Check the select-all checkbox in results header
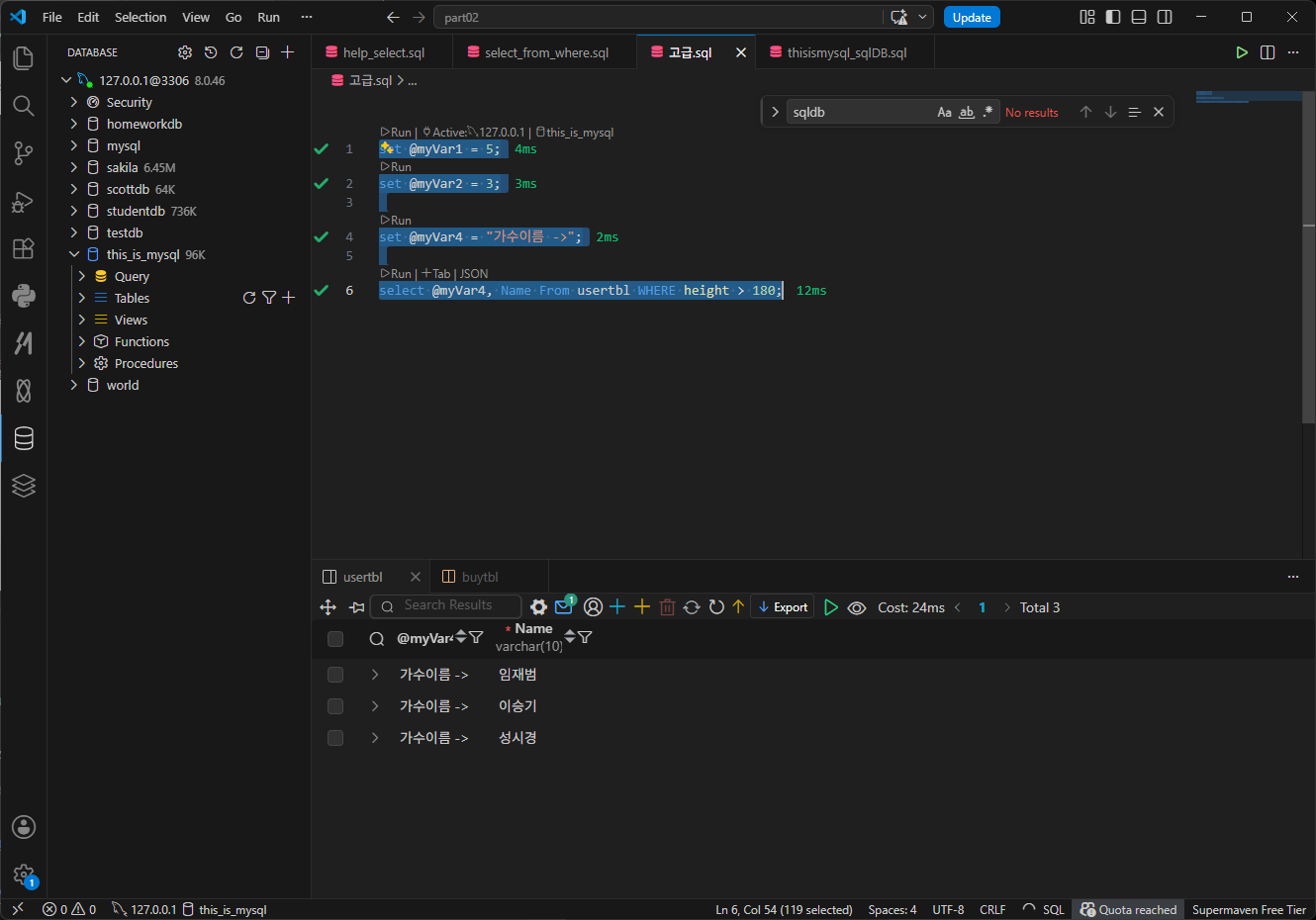The image size is (1316, 920). tap(335, 639)
